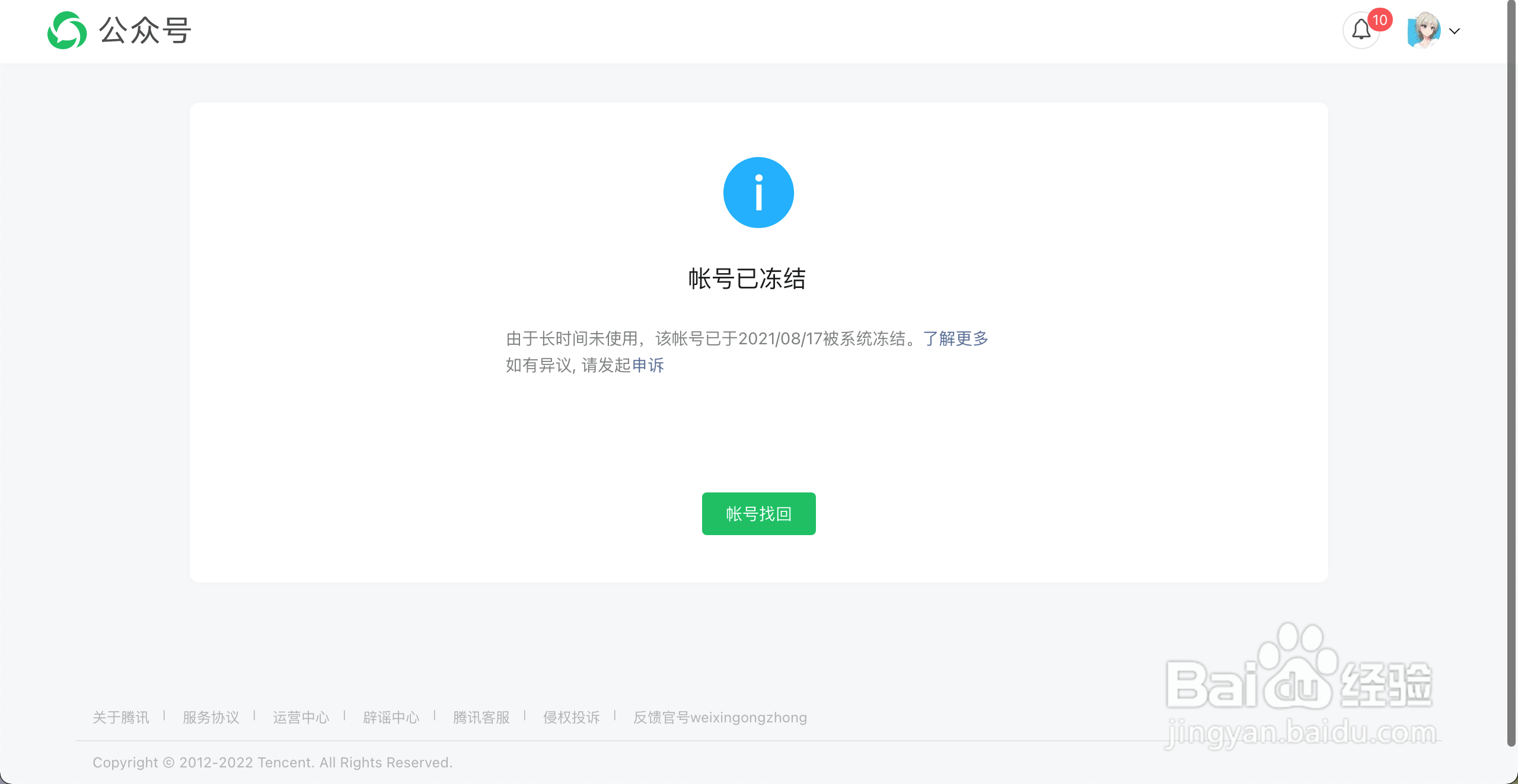Click the 帐号已冻结 heading text
Viewport: 1518px width, 784px height.
(748, 279)
